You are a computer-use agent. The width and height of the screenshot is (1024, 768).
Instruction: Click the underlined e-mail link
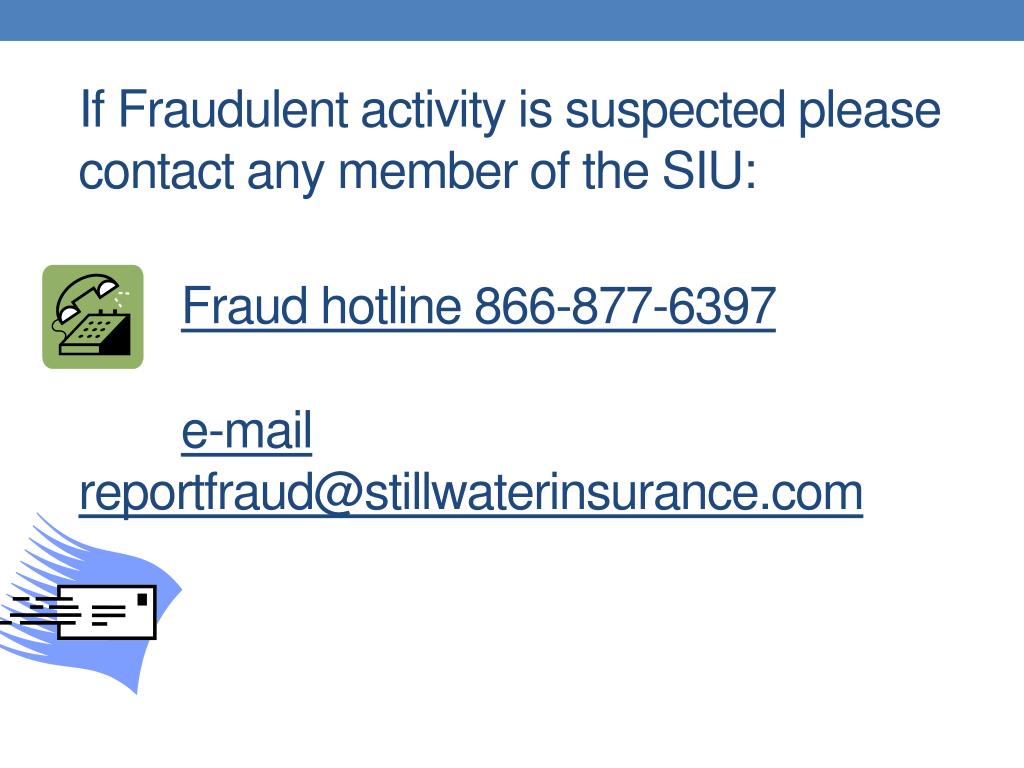point(247,430)
